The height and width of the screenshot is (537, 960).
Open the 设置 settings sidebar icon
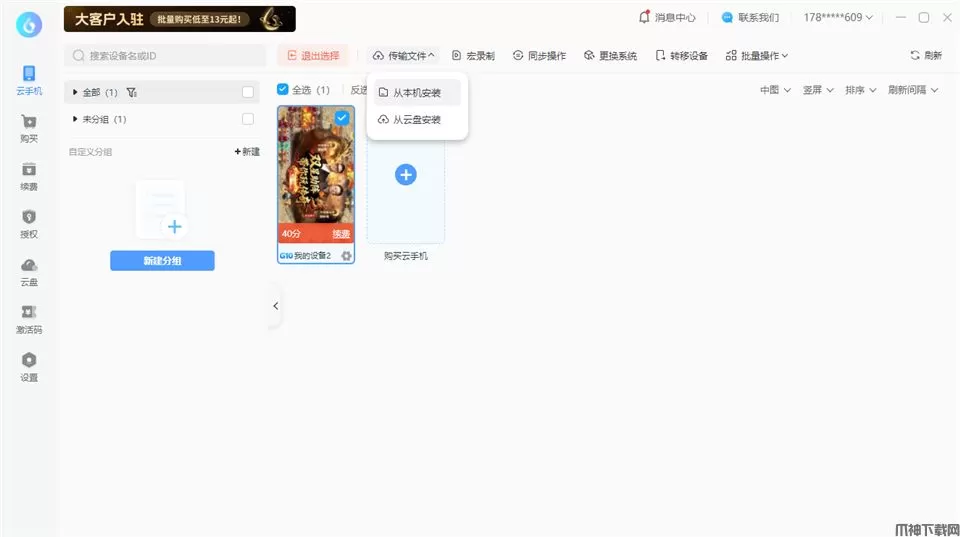point(29,367)
